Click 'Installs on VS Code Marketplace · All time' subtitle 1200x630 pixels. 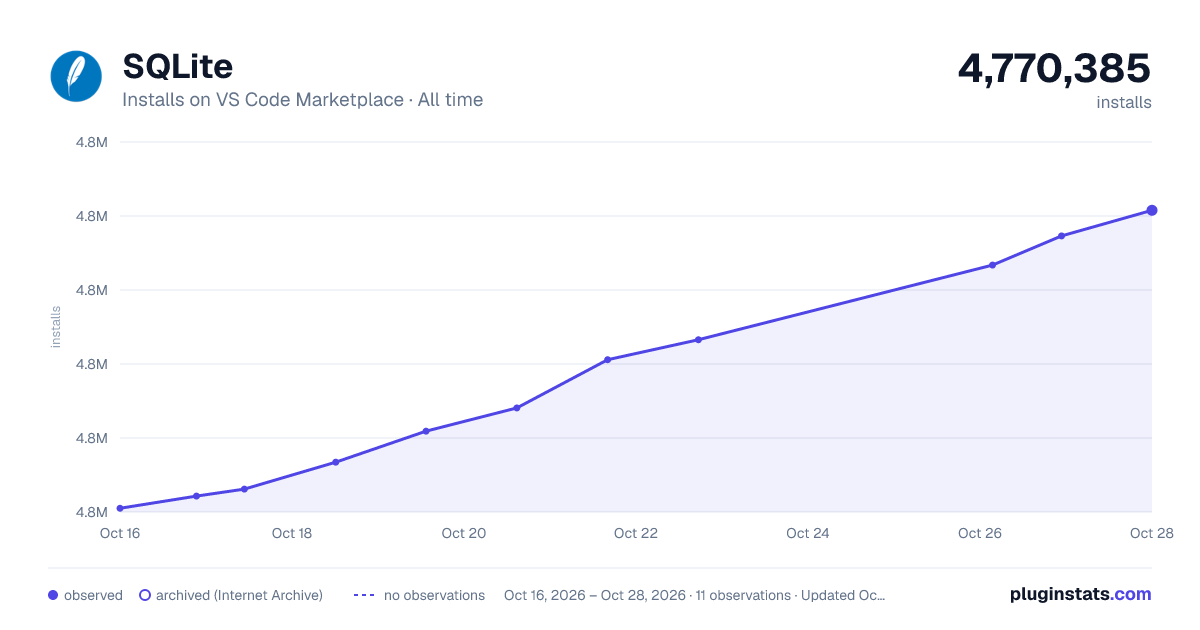(x=302, y=100)
